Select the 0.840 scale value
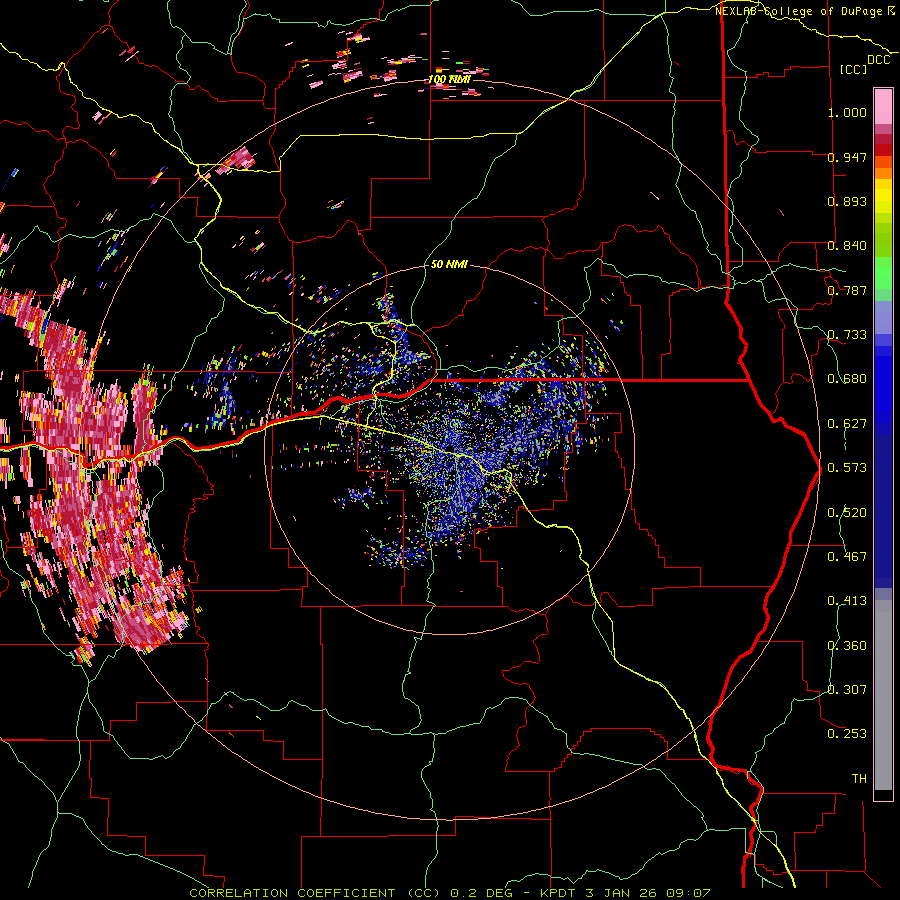Image resolution: width=900 pixels, height=900 pixels. point(847,246)
